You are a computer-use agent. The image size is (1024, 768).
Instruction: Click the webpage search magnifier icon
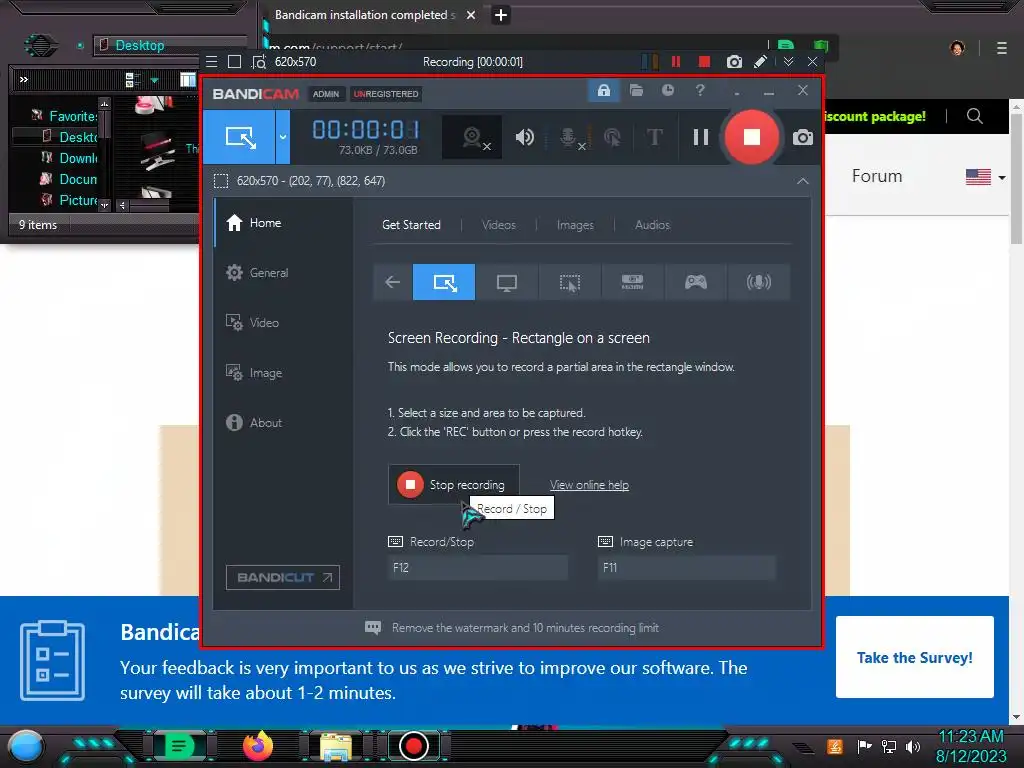click(x=974, y=116)
